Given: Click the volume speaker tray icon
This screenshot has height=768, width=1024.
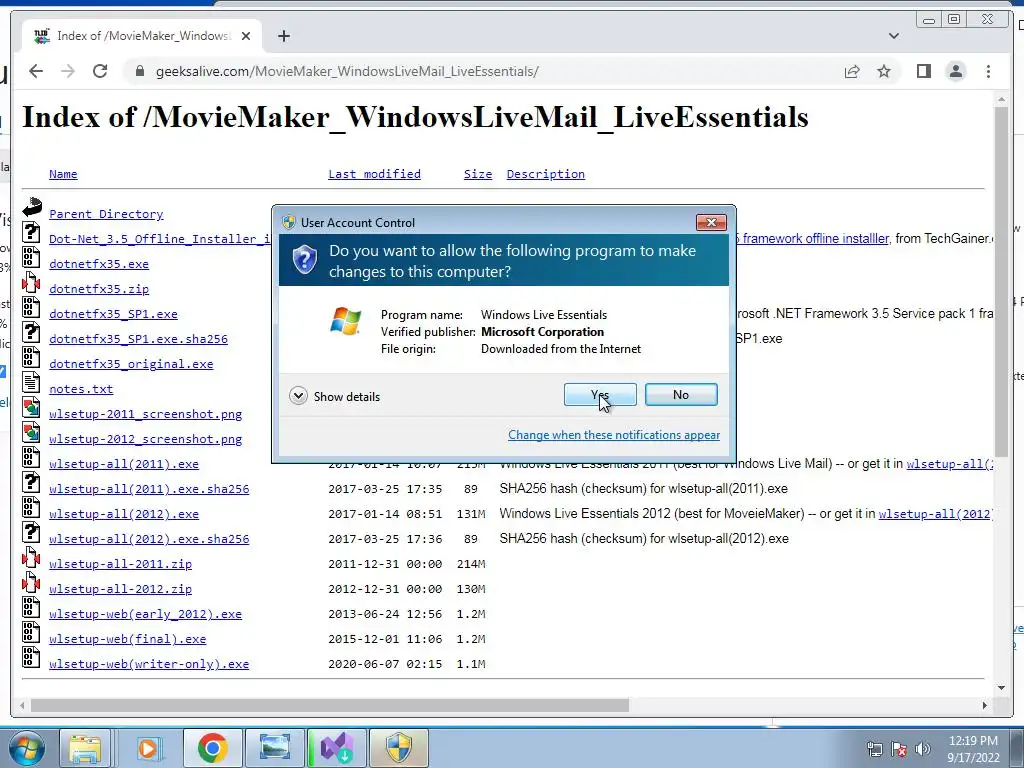Looking at the screenshot, I should click(x=923, y=748).
